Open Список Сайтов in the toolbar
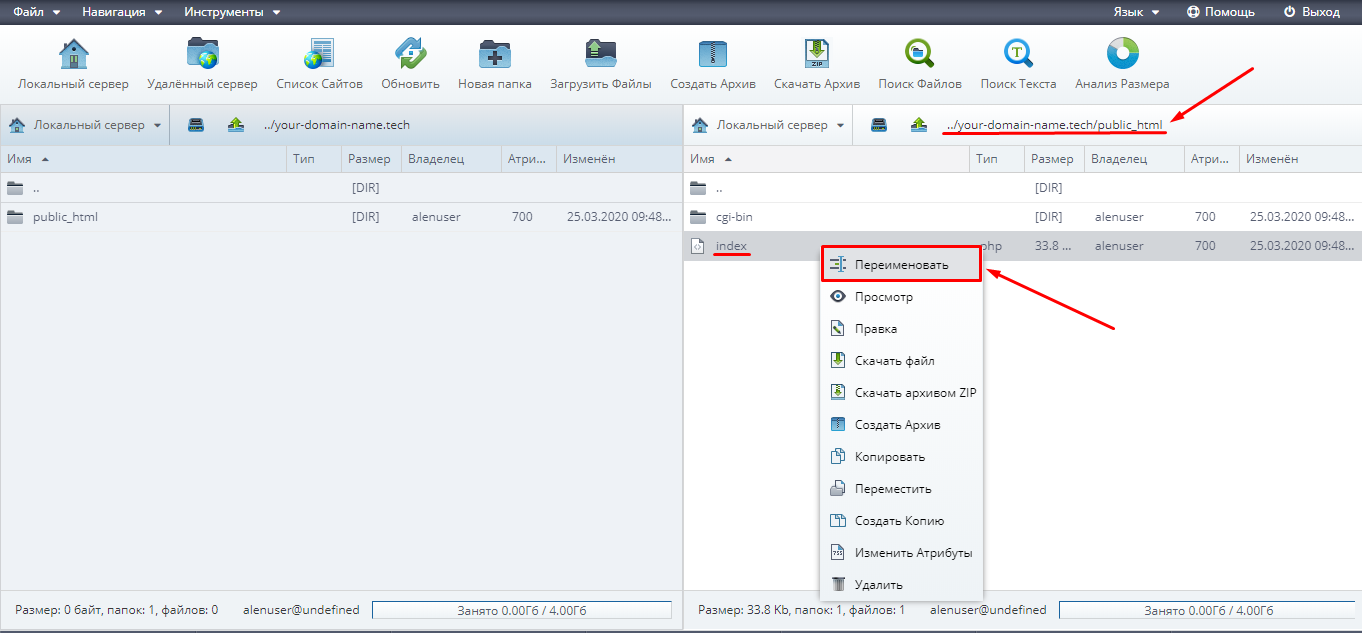This screenshot has width=1362, height=633. pyautogui.click(x=321, y=64)
